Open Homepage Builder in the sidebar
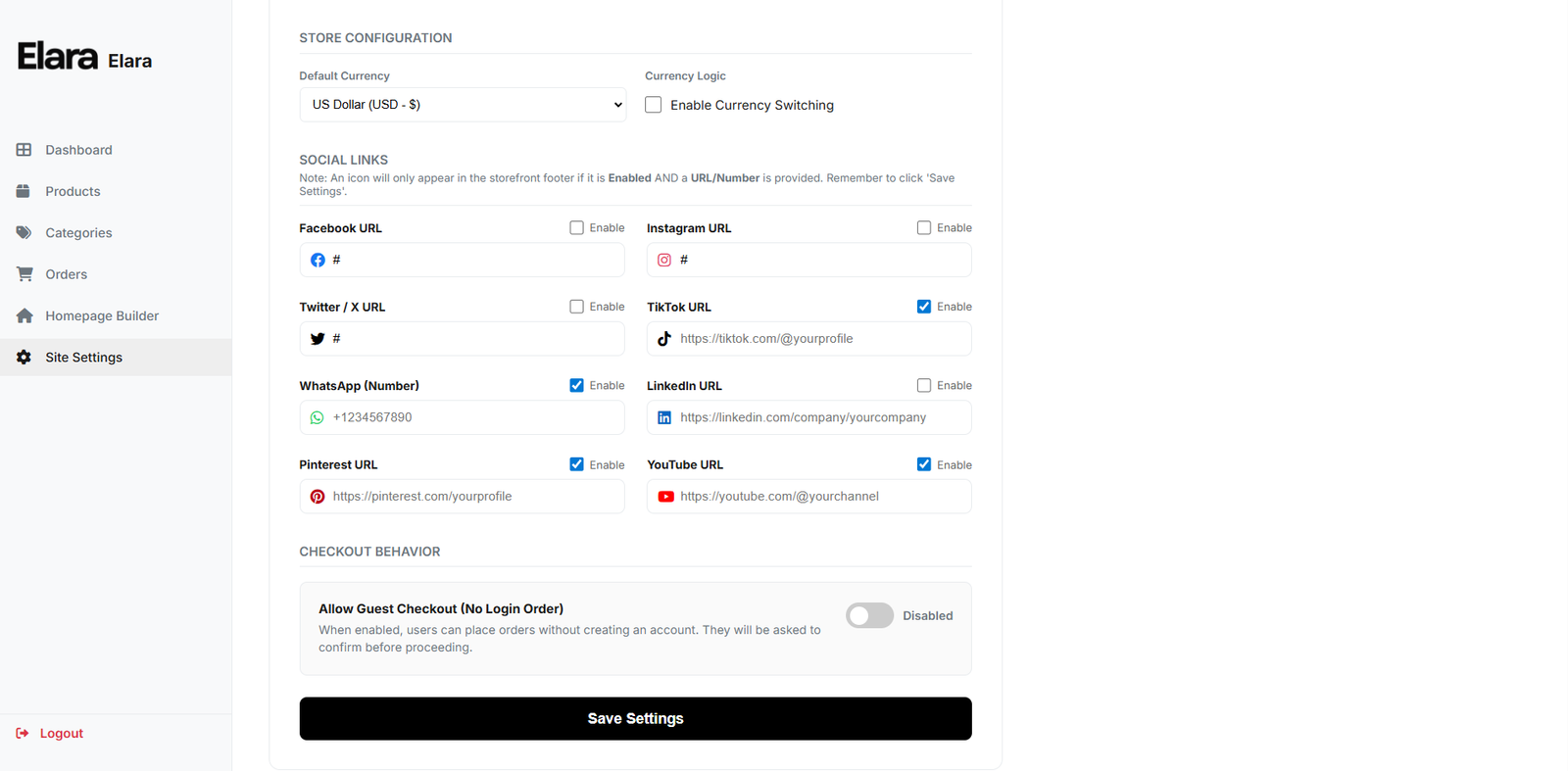 point(116,315)
